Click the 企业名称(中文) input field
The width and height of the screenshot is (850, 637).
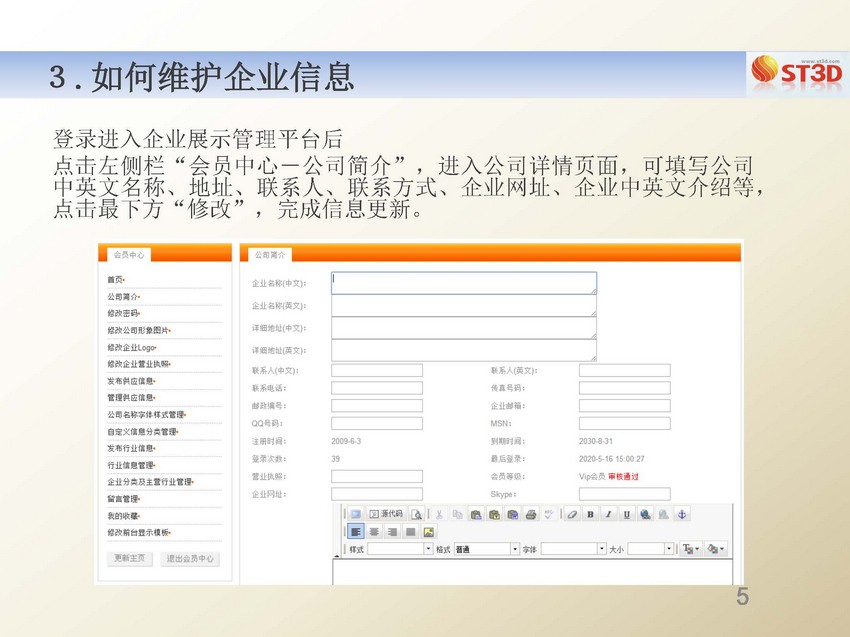463,283
